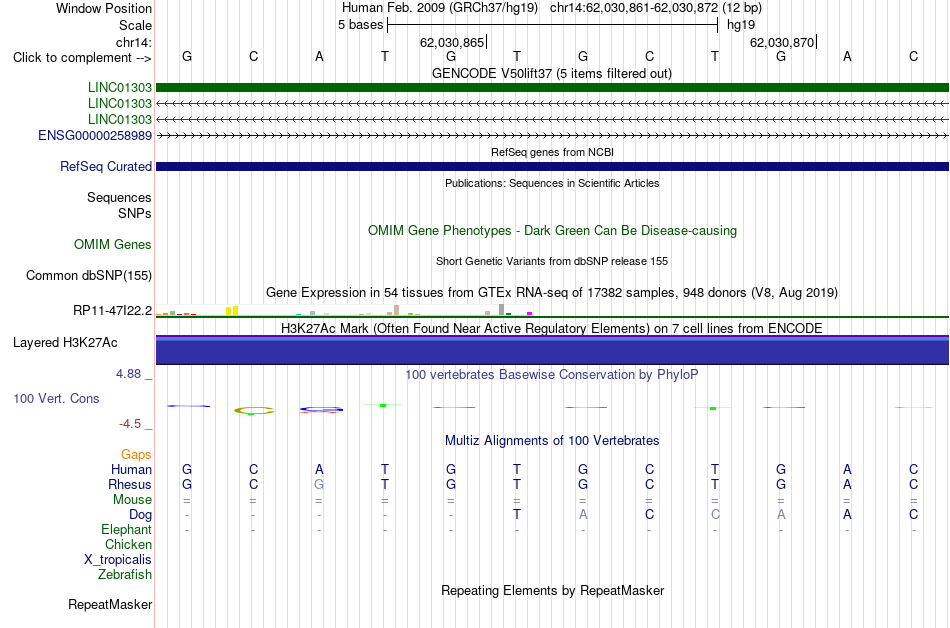Click the 5 bases scale bar label
The width and height of the screenshot is (950, 628).
tap(360, 25)
